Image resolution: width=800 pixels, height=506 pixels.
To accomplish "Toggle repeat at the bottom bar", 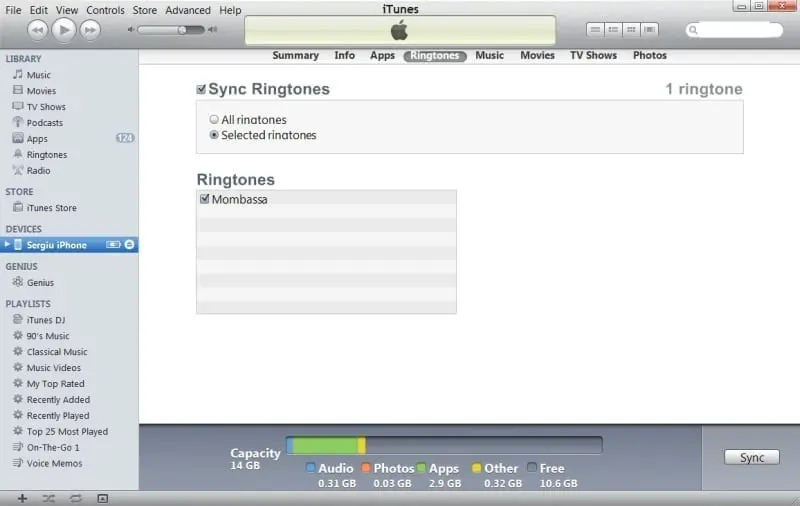I will [76, 498].
